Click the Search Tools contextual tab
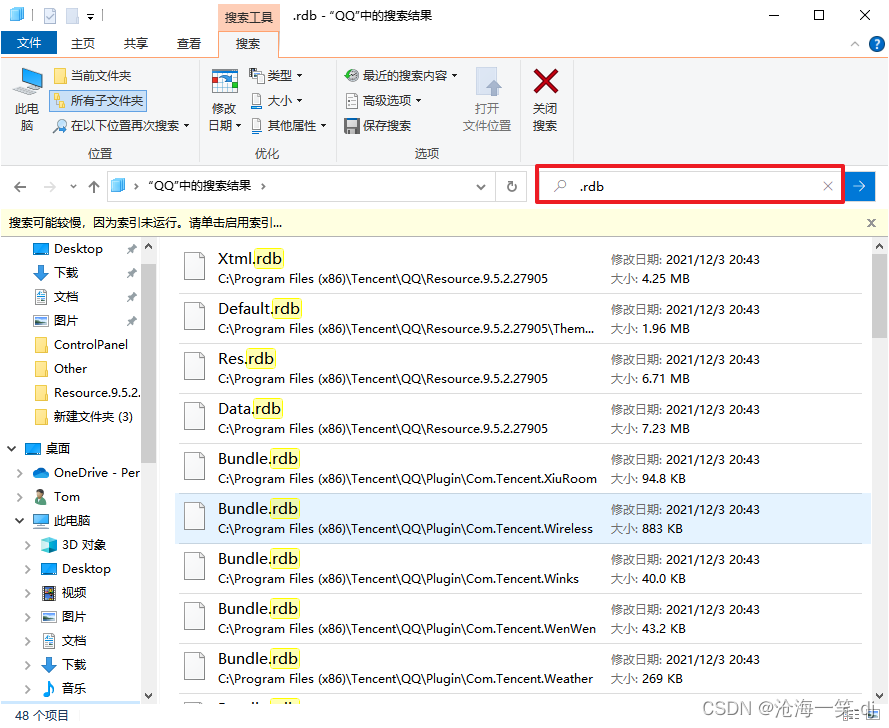889x728 pixels. point(248,18)
